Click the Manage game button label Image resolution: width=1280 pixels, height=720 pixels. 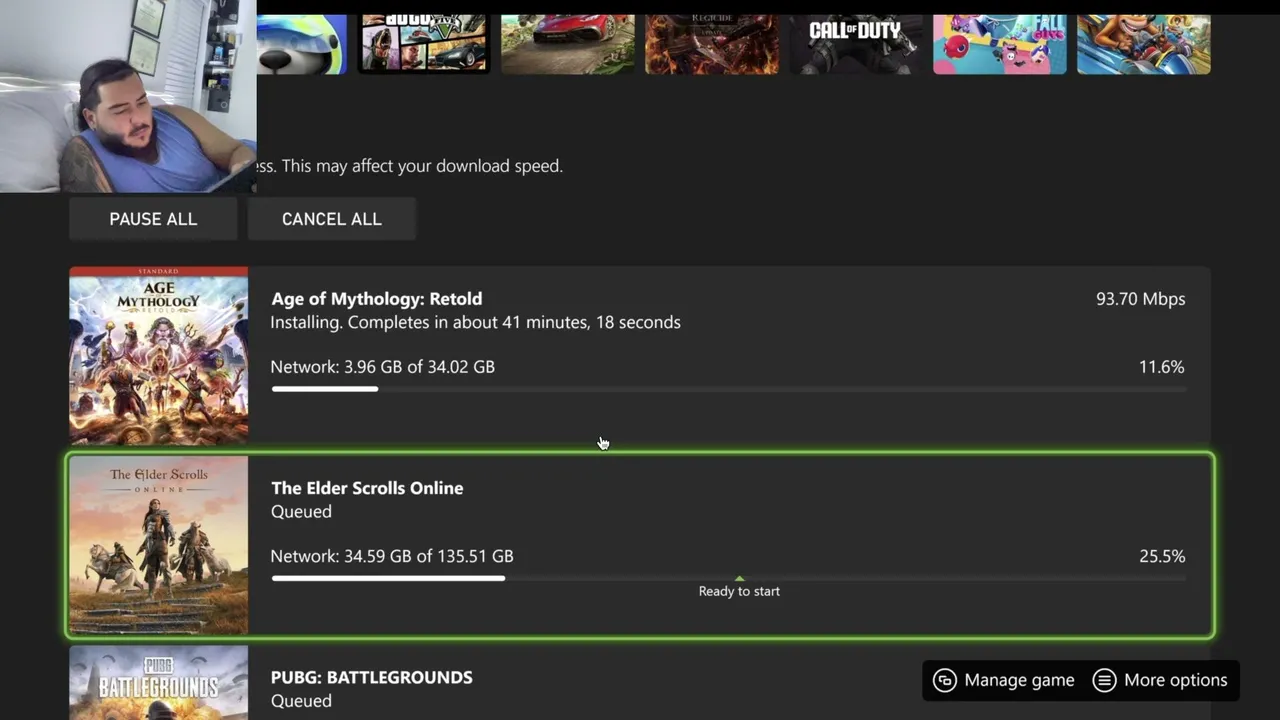point(1019,680)
